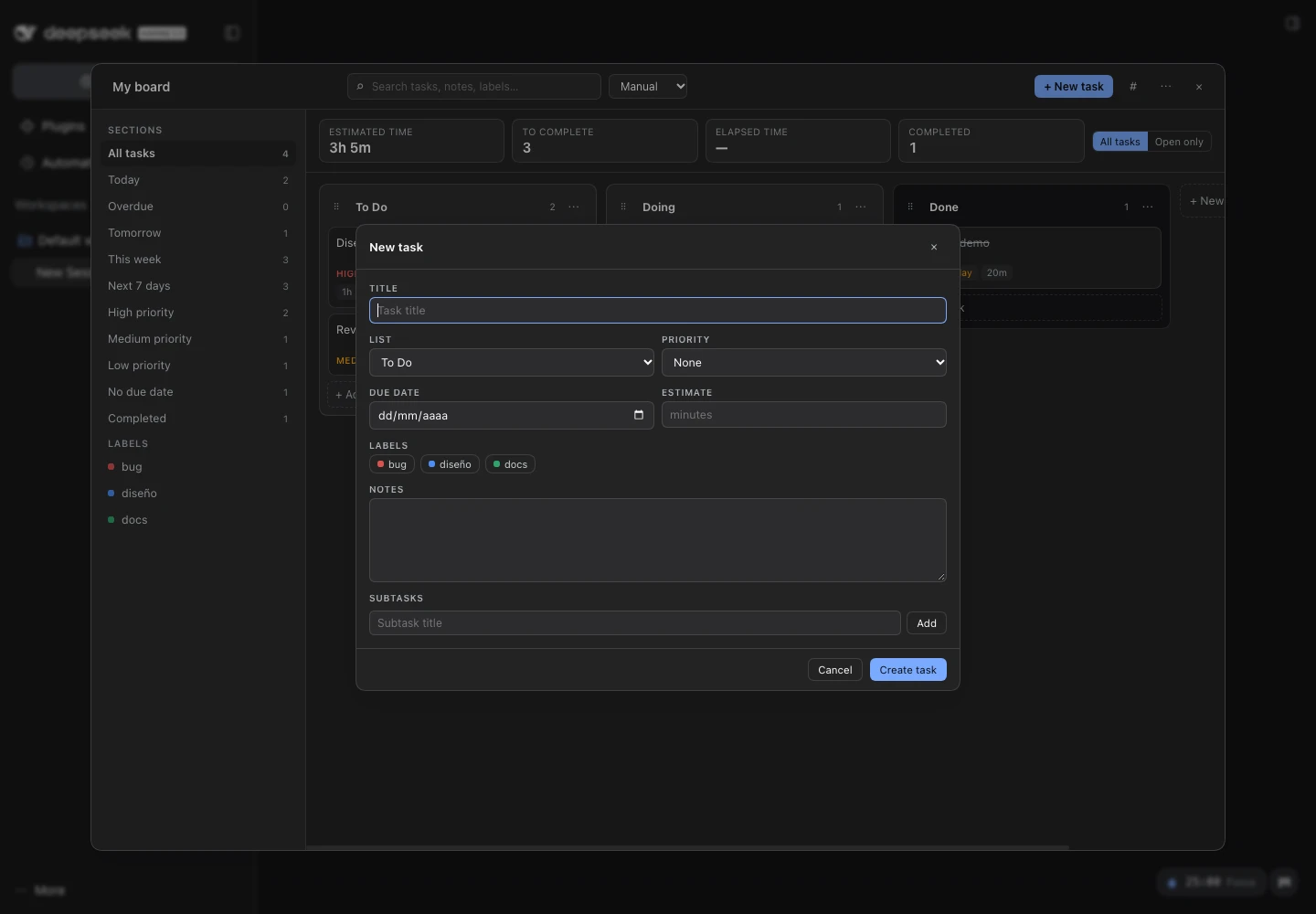Focus the Task title input field

coord(658,311)
